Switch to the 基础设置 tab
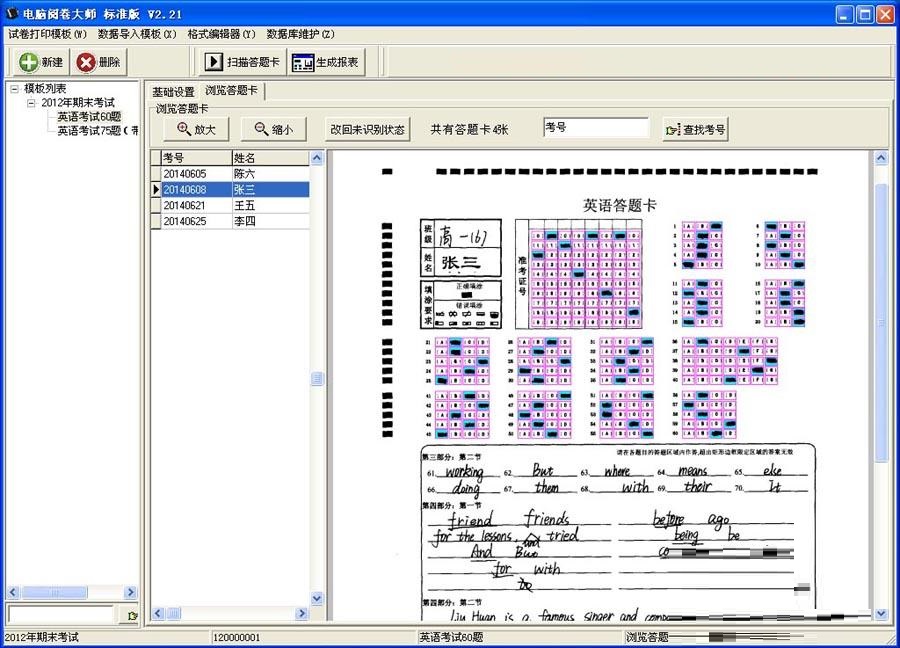The height and width of the screenshot is (648, 900). (x=177, y=90)
